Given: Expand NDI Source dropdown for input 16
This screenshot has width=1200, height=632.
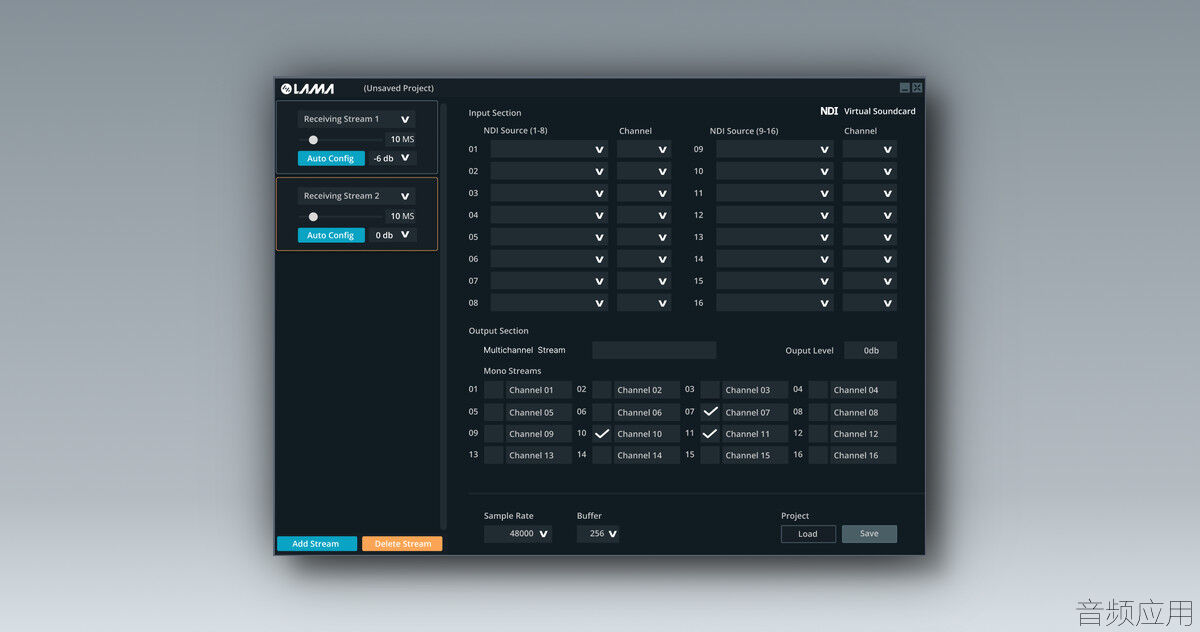Looking at the screenshot, I should tap(775, 303).
